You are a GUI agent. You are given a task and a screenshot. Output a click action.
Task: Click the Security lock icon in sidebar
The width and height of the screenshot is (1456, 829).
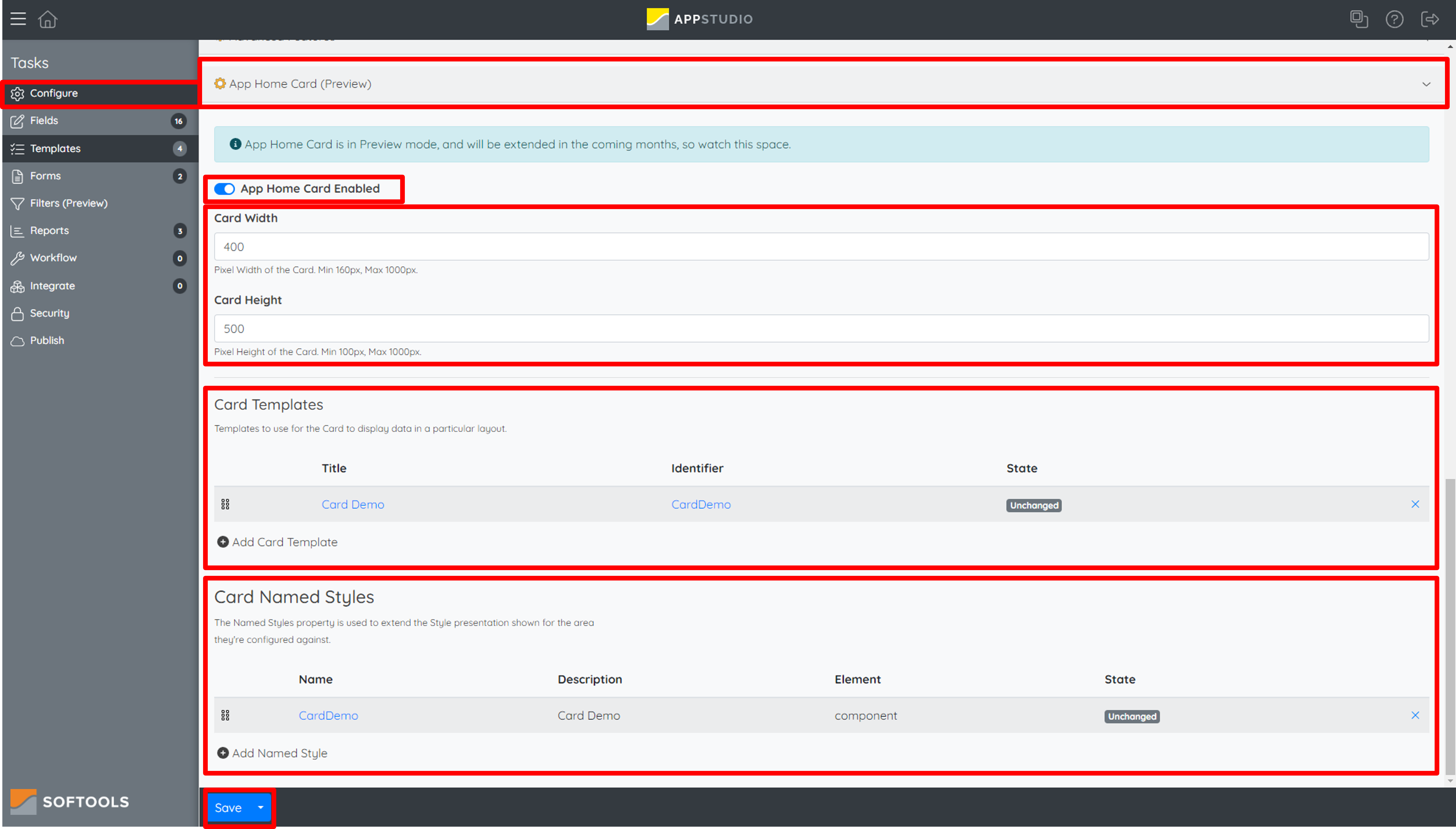(x=18, y=313)
